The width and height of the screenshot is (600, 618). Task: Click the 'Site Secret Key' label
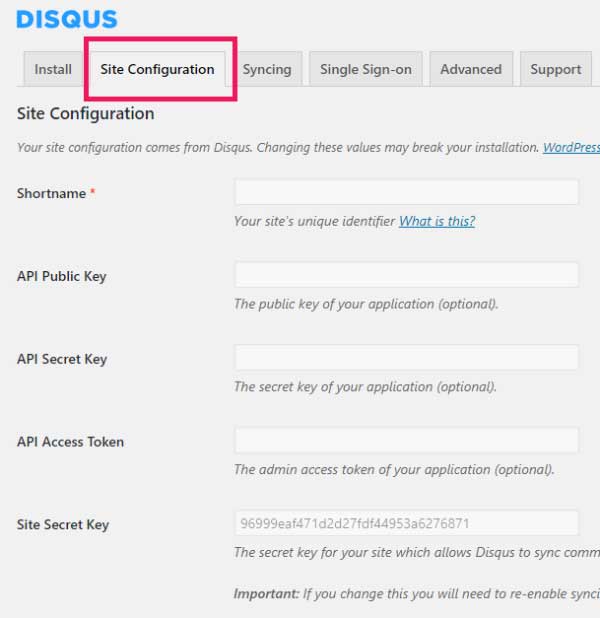click(63, 525)
